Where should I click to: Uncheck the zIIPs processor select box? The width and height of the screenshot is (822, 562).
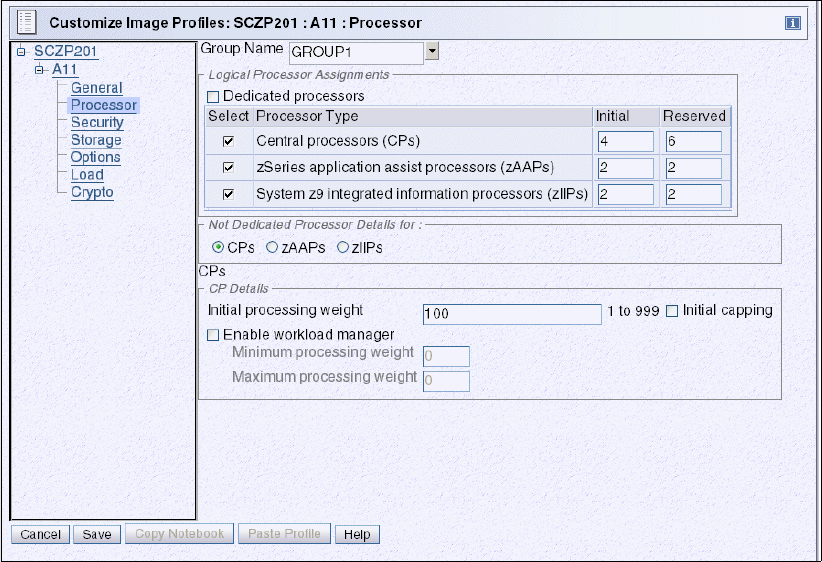tap(228, 193)
